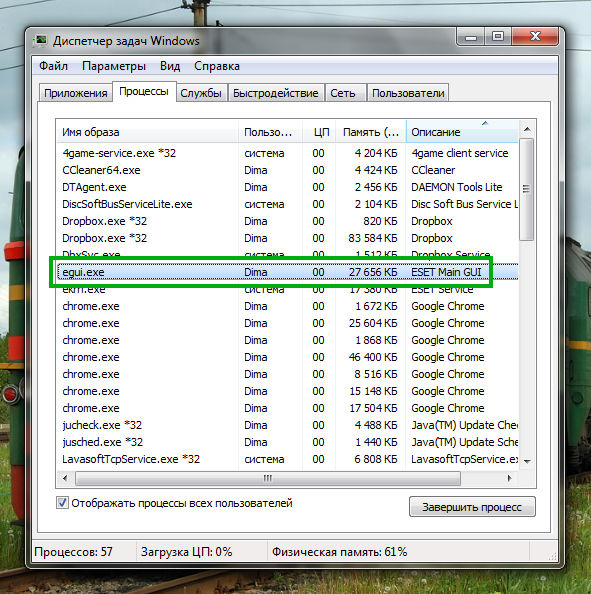Sort by ЦП column header
Viewport: 591px width, 594px height.
319,132
